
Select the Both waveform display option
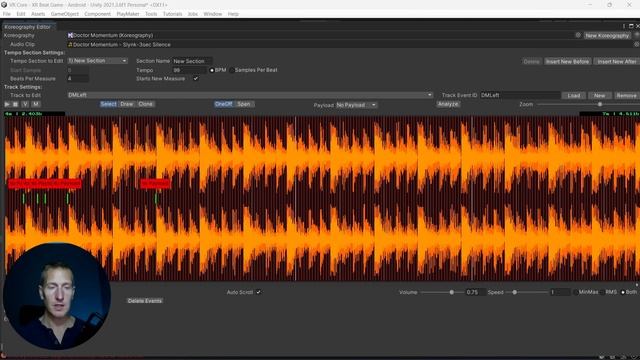tap(623, 292)
